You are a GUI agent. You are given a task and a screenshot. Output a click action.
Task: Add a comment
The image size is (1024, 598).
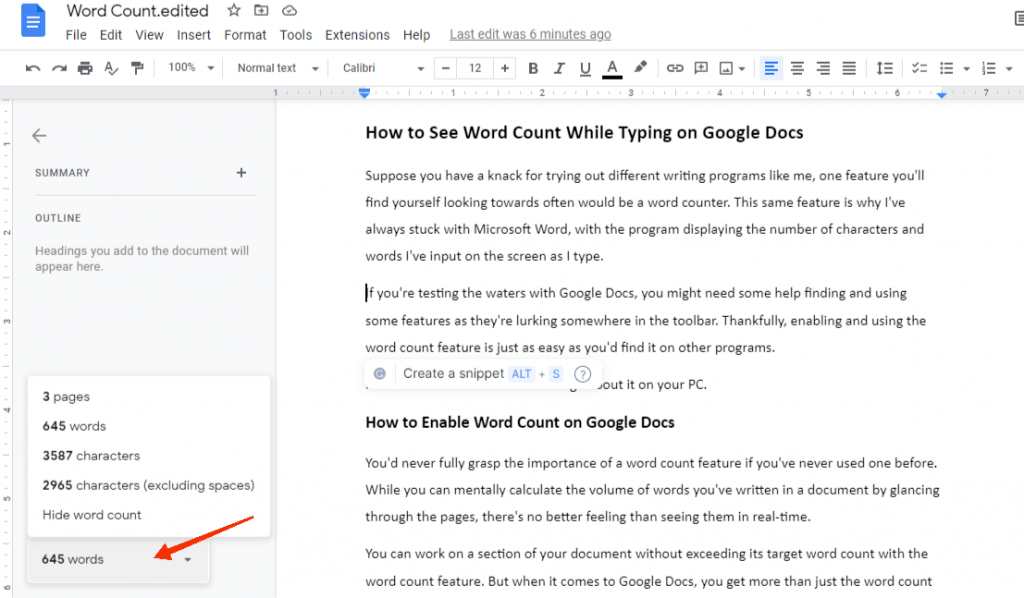701,68
